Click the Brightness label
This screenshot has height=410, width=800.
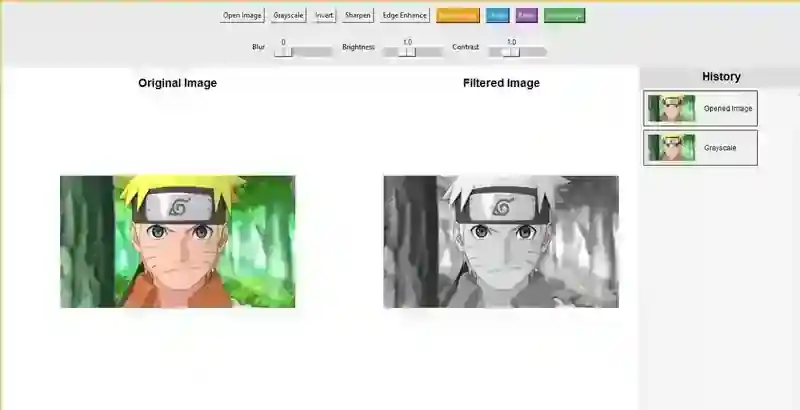click(x=358, y=47)
